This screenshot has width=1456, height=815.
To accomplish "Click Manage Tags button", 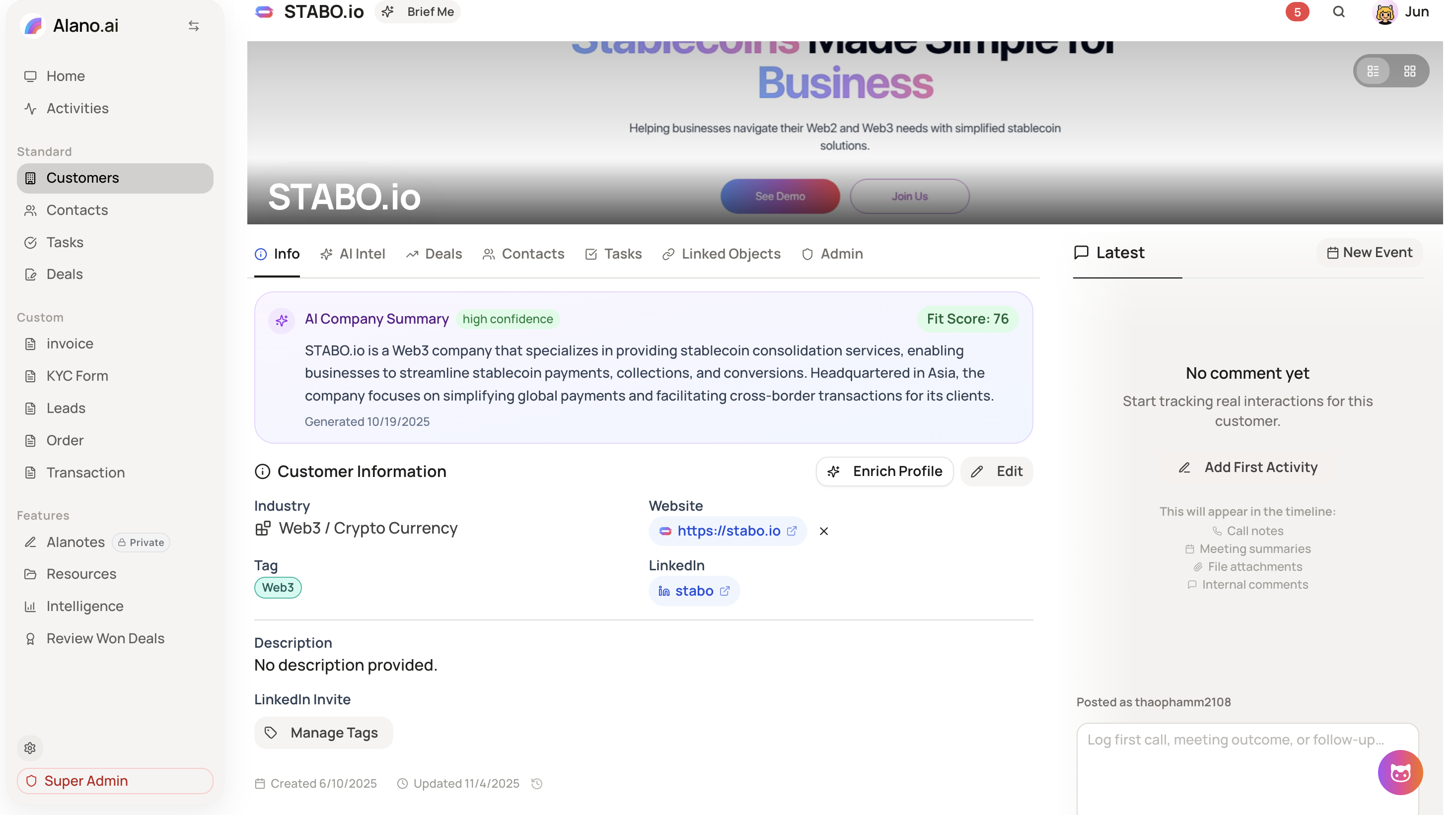I will [x=323, y=733].
